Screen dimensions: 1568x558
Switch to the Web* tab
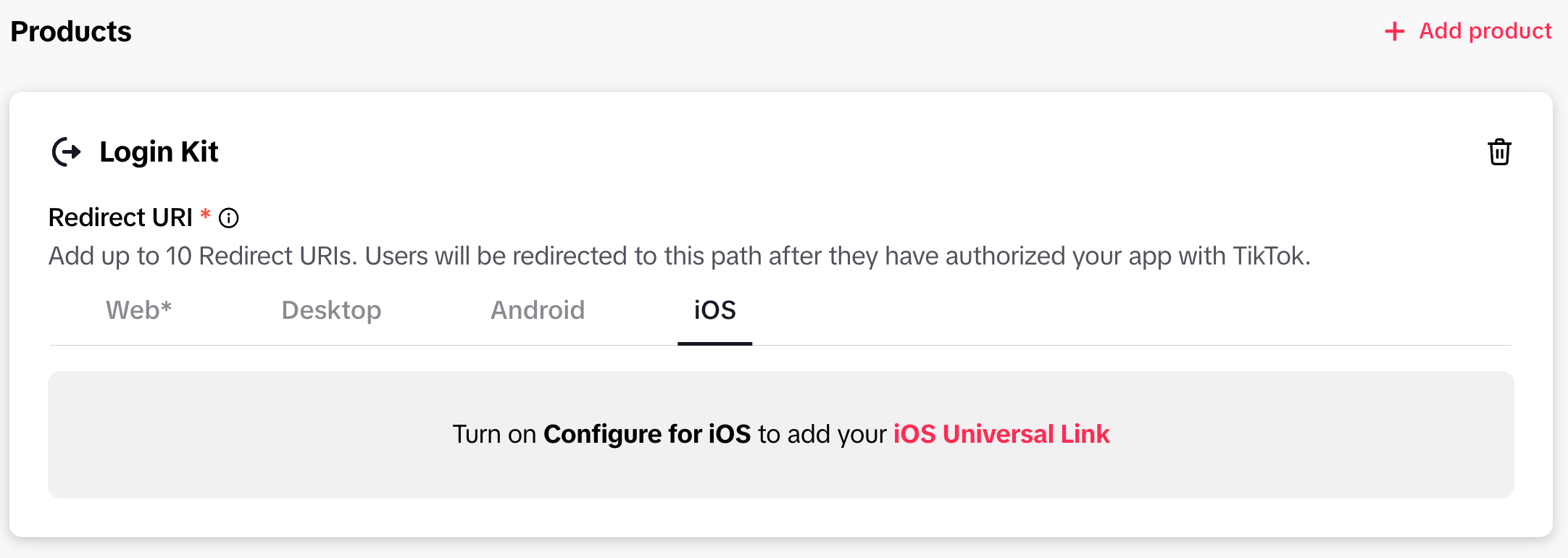[138, 310]
